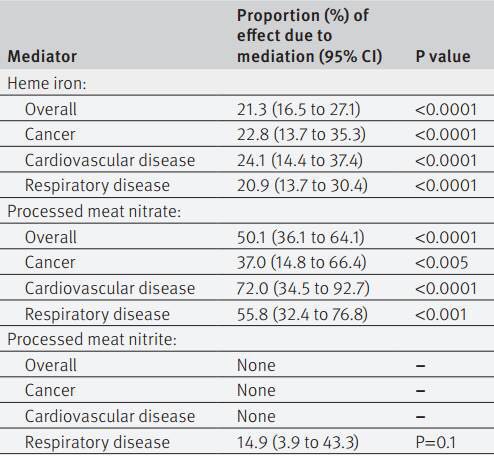Image resolution: width=494 pixels, height=458 pixels.
Task: Select the P=0.1 cell
Action: 436,442
